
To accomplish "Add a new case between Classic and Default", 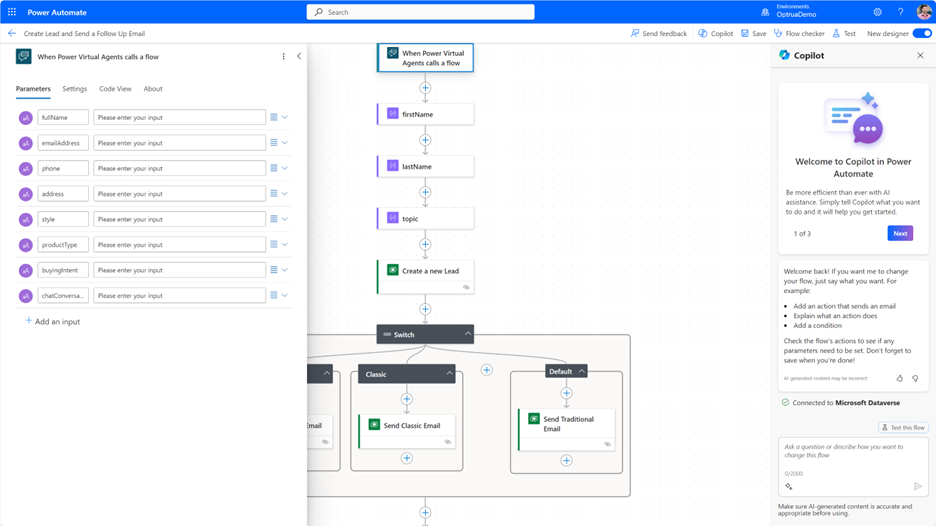I will coord(487,370).
